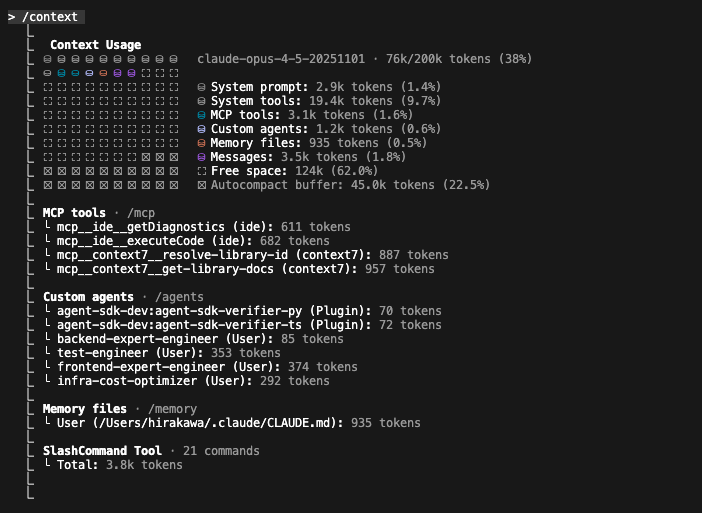Image resolution: width=702 pixels, height=513 pixels.
Task: Click the Autocompact buffer legend icon
Action: tap(202, 185)
